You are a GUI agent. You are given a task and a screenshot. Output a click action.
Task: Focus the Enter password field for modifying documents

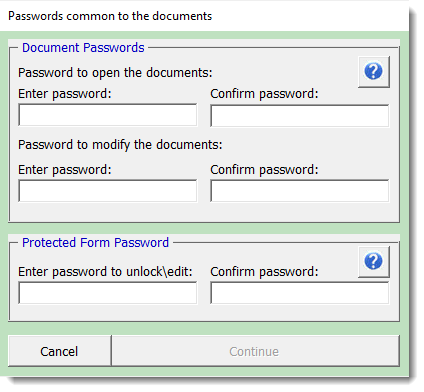(x=108, y=191)
